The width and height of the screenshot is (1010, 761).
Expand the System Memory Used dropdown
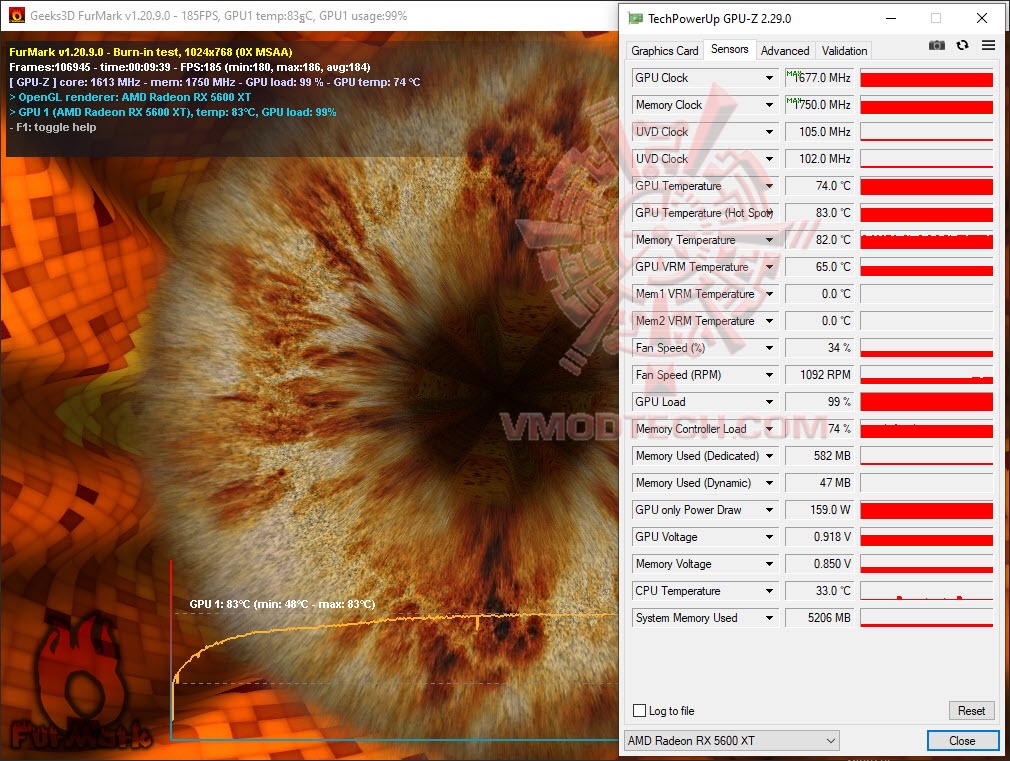point(769,618)
